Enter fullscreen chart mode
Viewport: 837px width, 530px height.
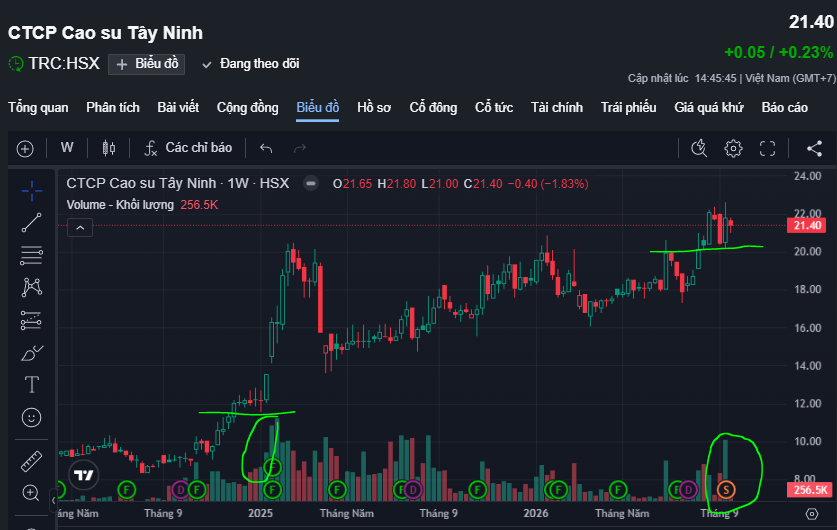point(767,148)
